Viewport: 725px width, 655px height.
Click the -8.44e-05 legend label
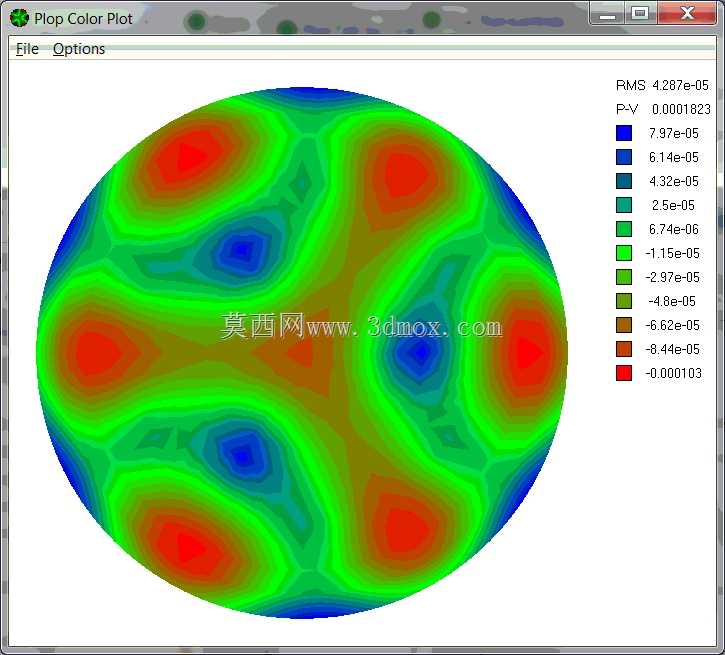673,349
